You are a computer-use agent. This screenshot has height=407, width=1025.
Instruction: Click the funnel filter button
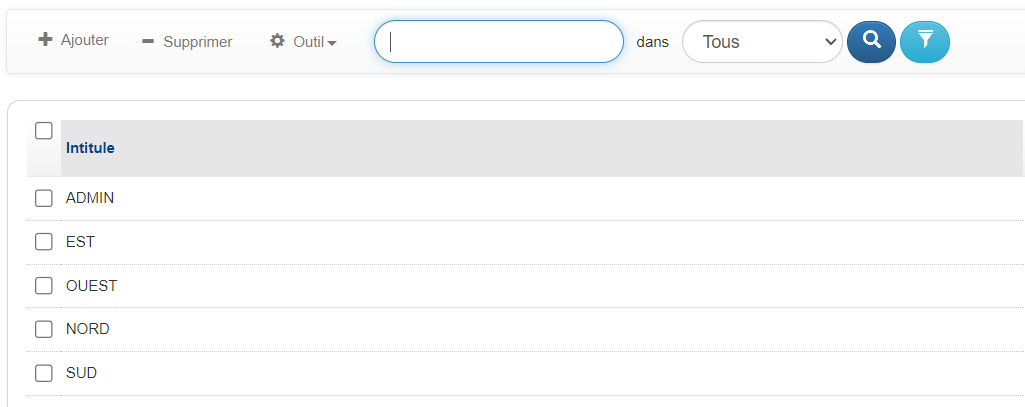point(924,42)
